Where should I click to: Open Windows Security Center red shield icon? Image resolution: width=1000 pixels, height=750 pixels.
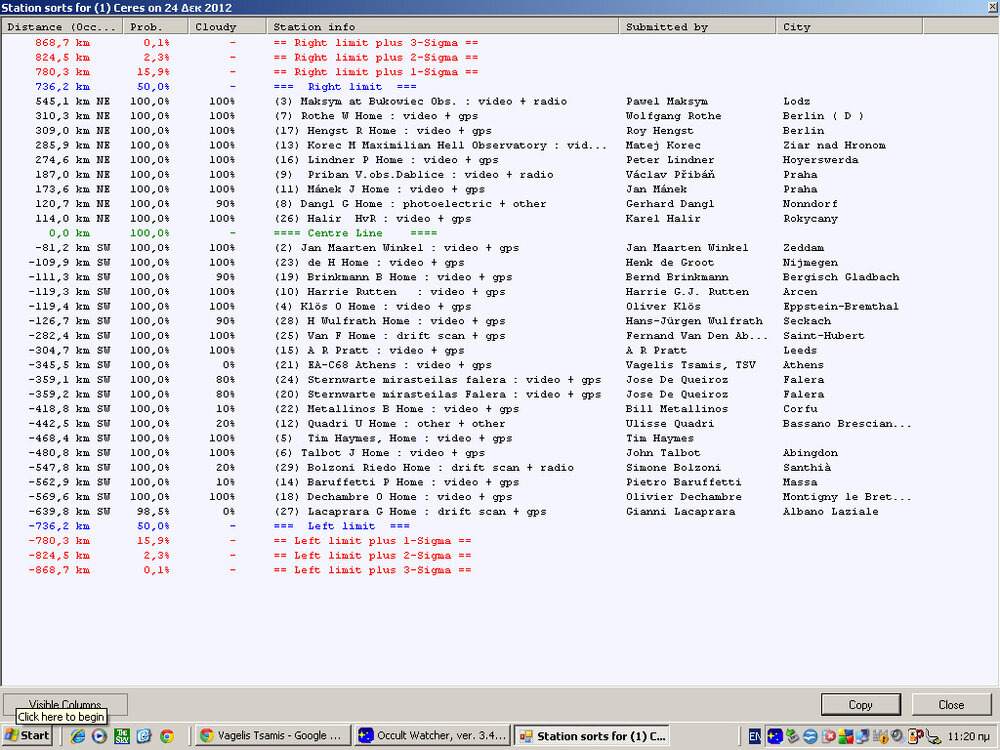[x=829, y=736]
